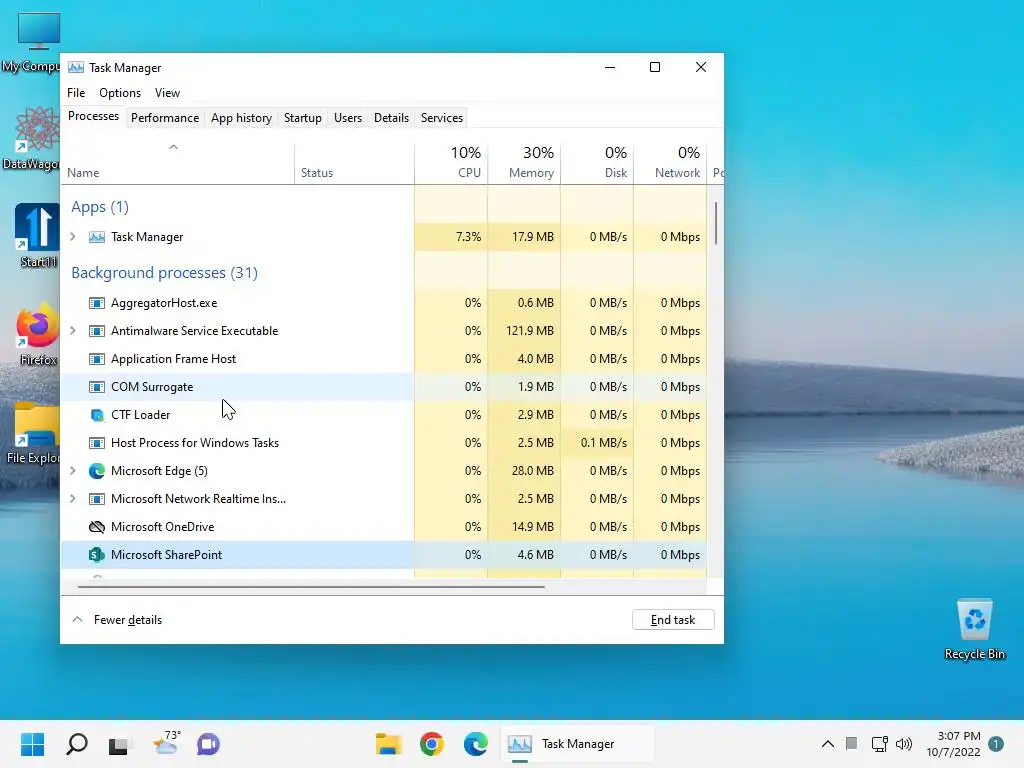Click the Task Manager app row icon

coord(97,237)
